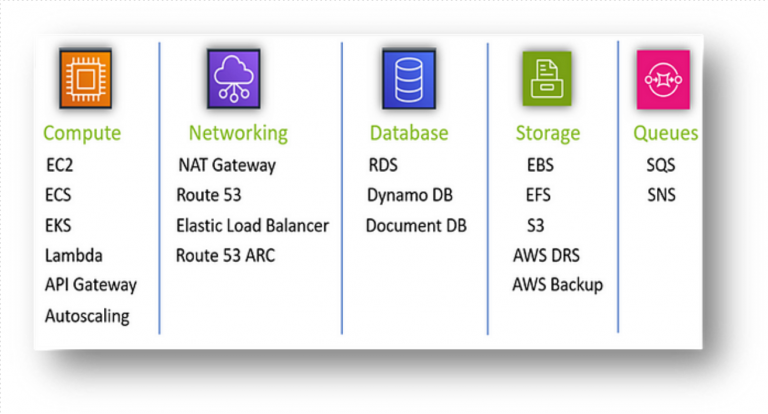
Task: Click AWS Backup in Storage list
Action: click(557, 285)
